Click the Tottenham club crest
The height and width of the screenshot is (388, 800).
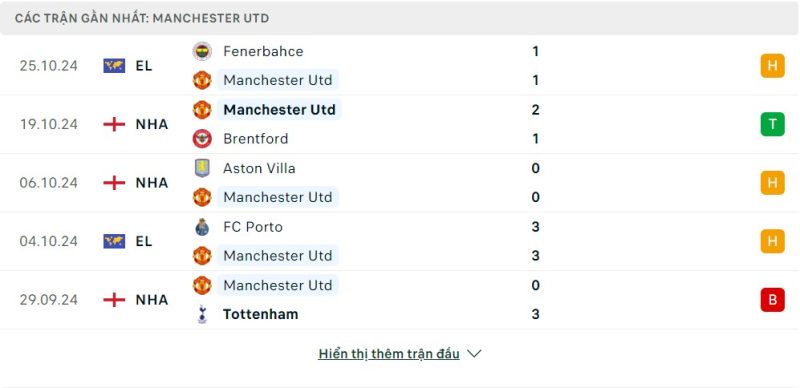[202, 314]
